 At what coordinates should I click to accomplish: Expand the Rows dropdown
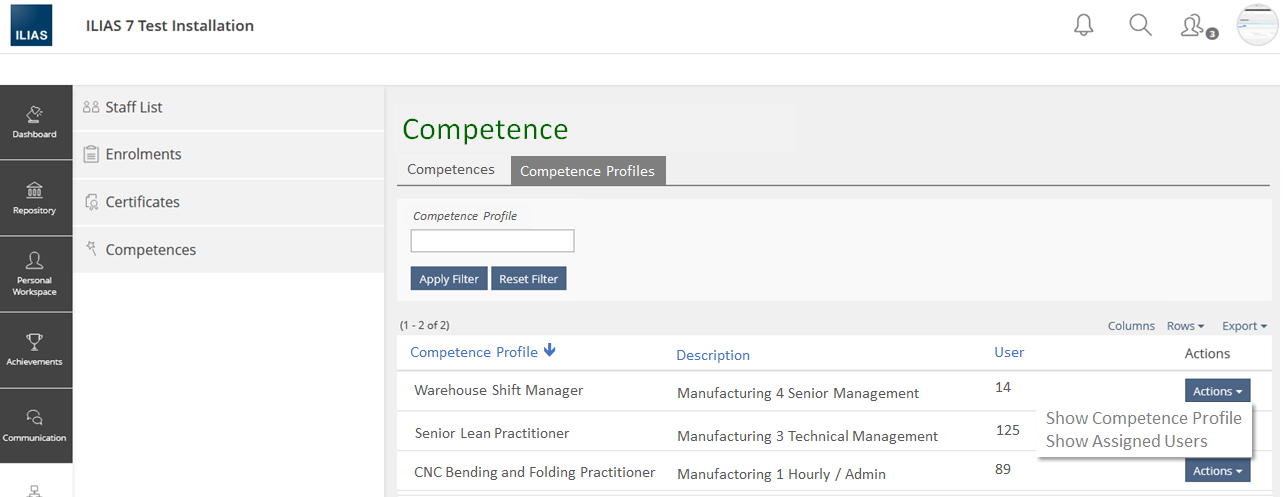coord(1185,326)
